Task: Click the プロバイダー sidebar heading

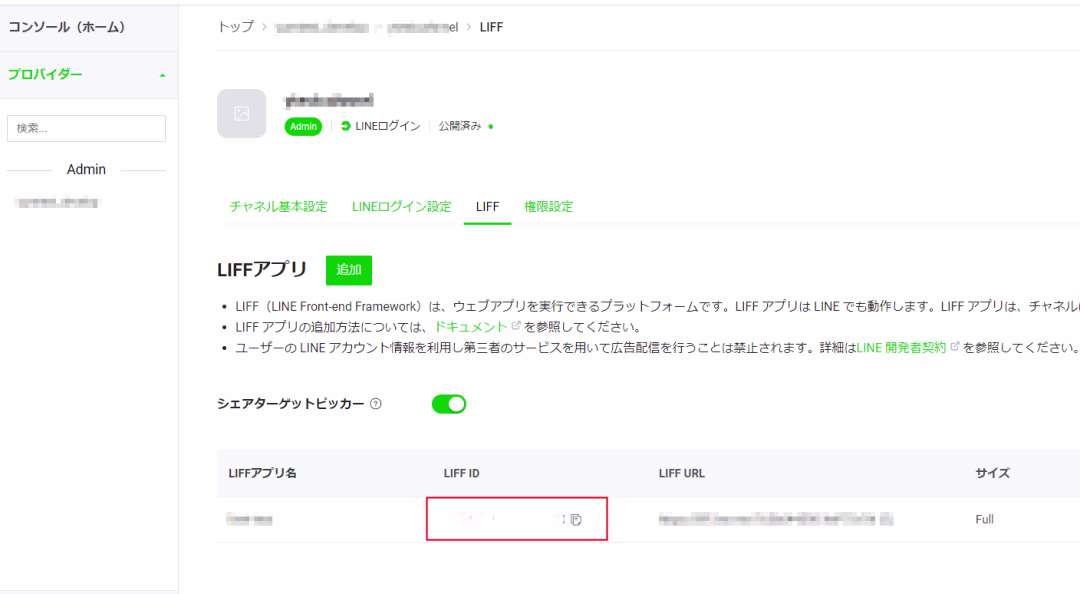Action: tap(45, 74)
